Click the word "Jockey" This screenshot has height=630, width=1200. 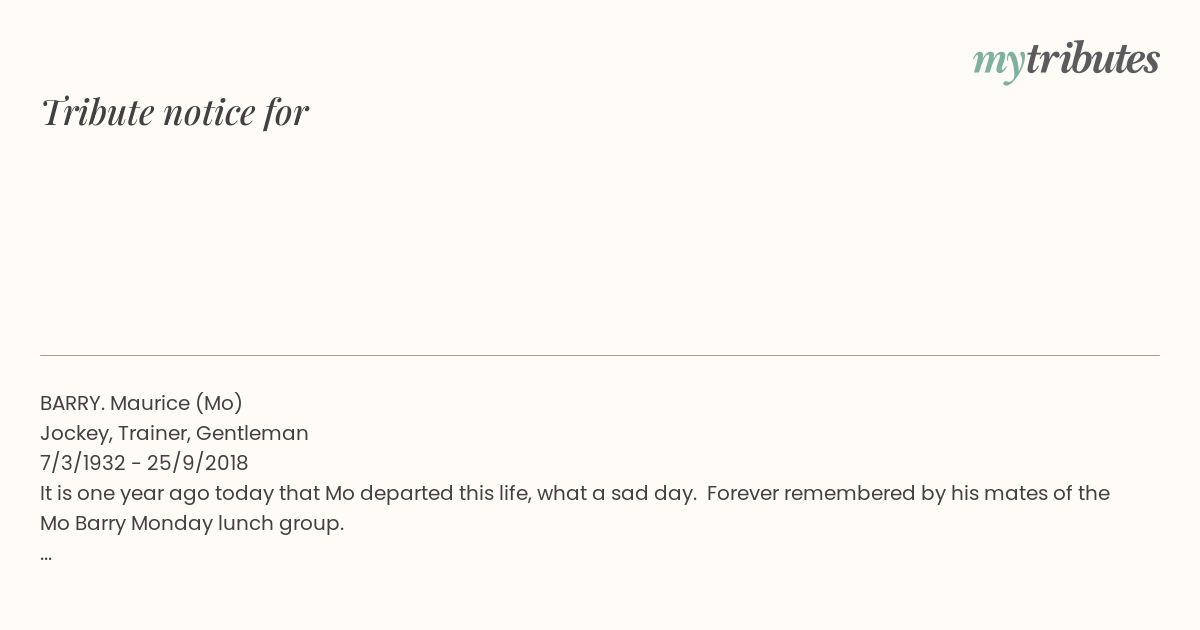[74, 433]
